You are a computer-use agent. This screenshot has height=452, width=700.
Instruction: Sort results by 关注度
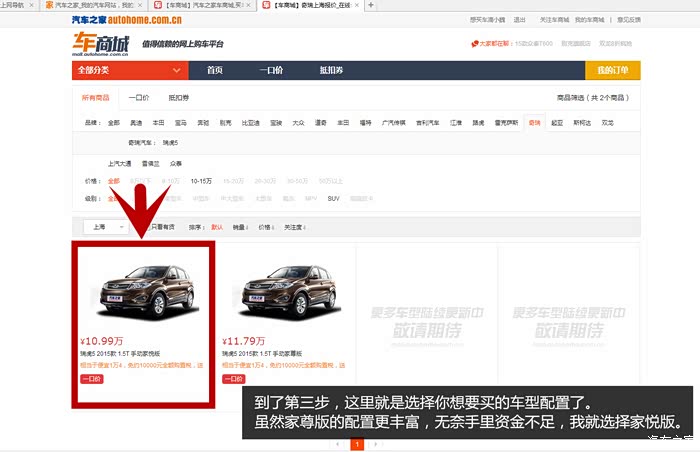tap(295, 227)
